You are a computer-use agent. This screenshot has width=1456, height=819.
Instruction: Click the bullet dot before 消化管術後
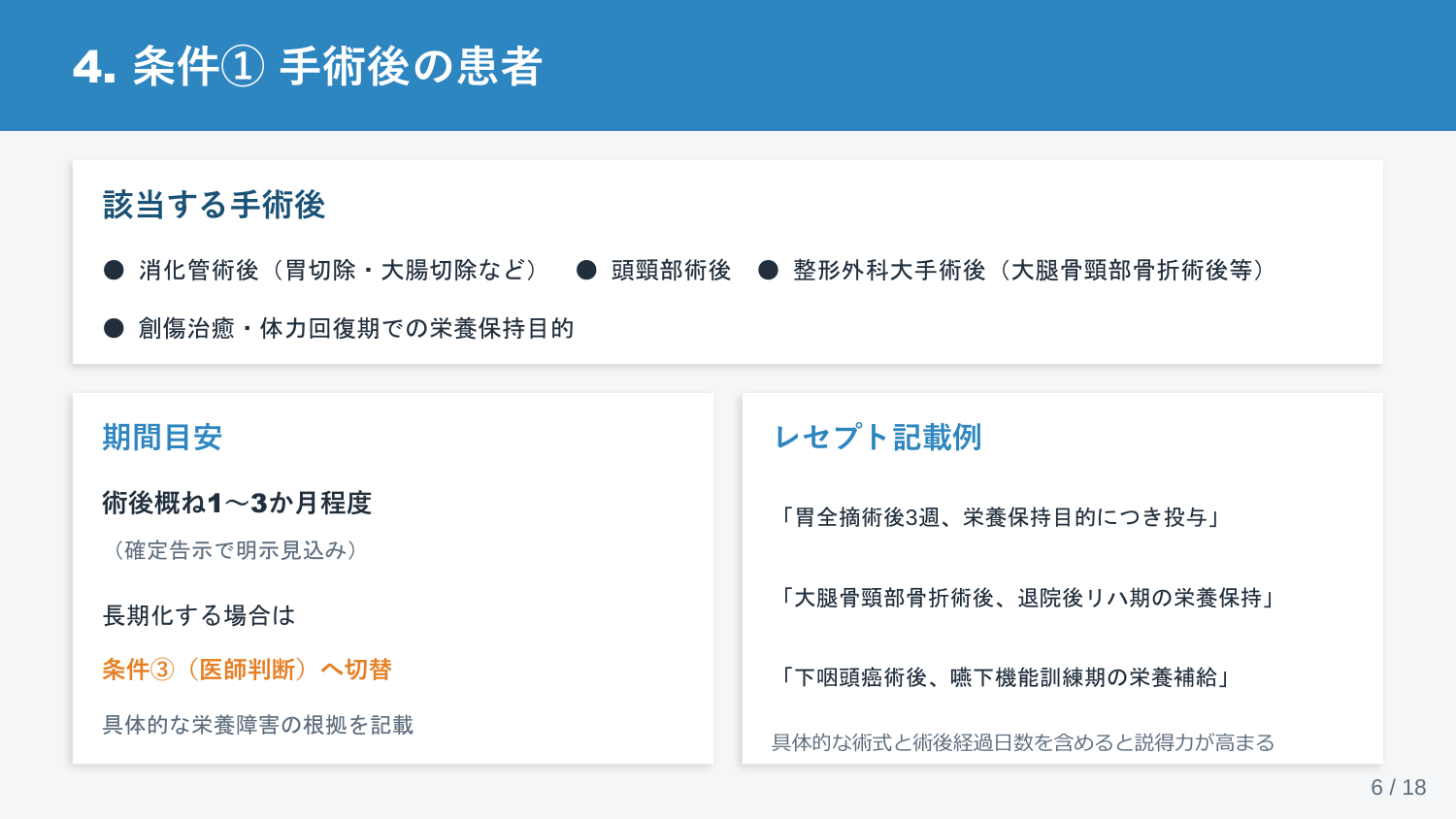point(114,270)
